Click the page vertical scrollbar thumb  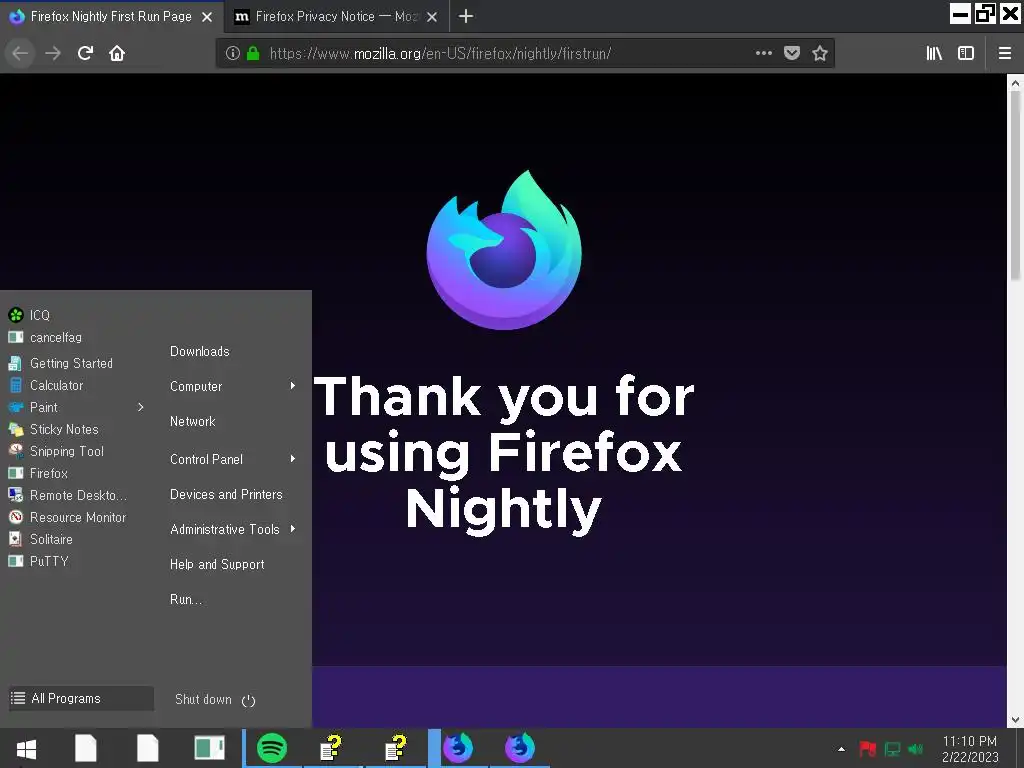pyautogui.click(x=1015, y=184)
